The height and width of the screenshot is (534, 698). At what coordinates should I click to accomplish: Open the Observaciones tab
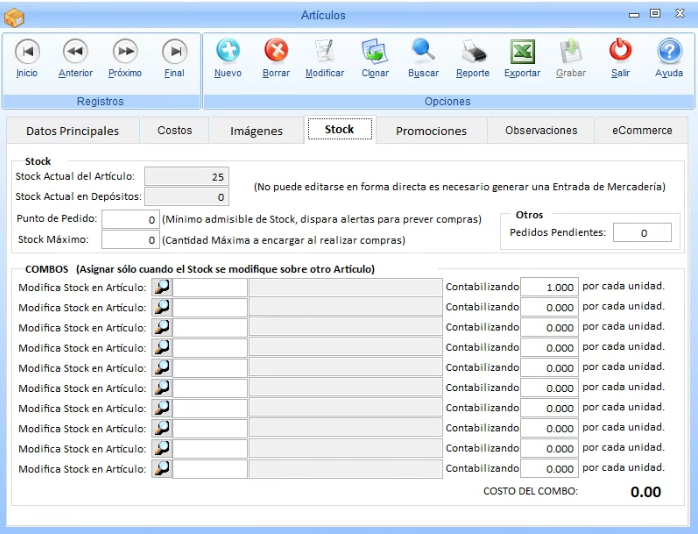(541, 131)
